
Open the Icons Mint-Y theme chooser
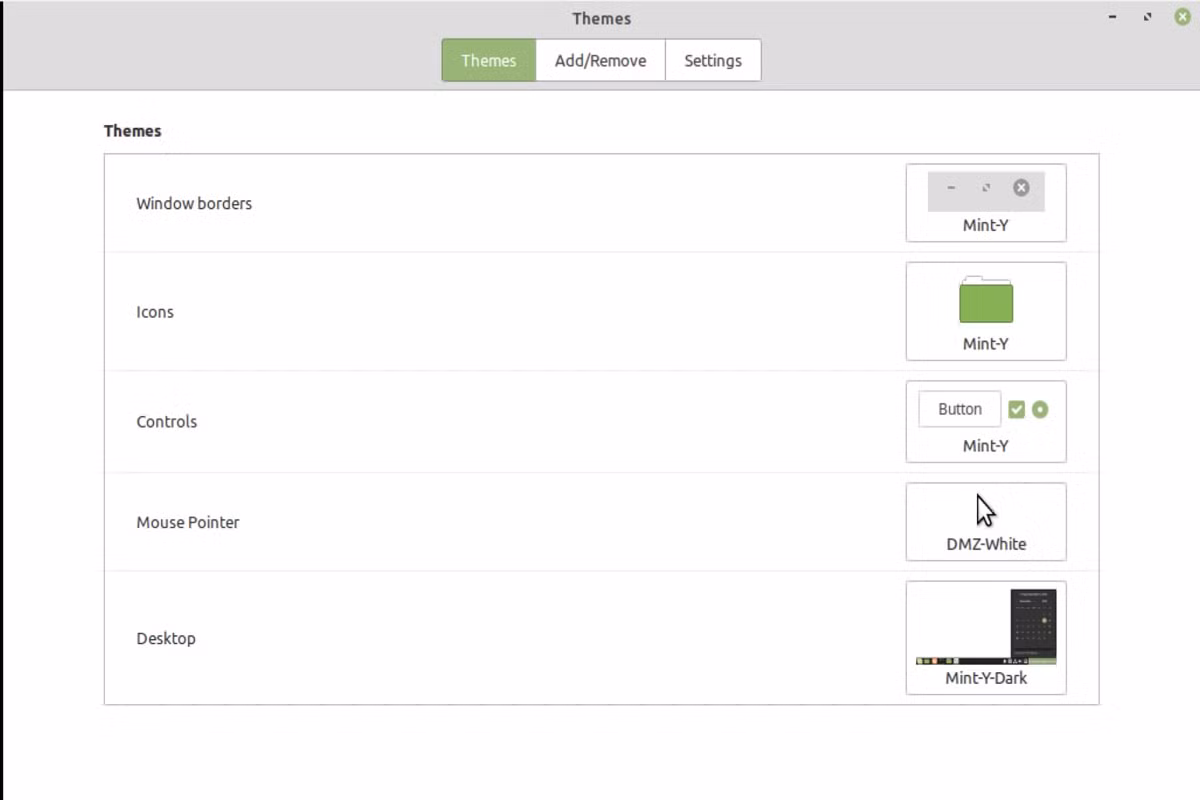[986, 311]
